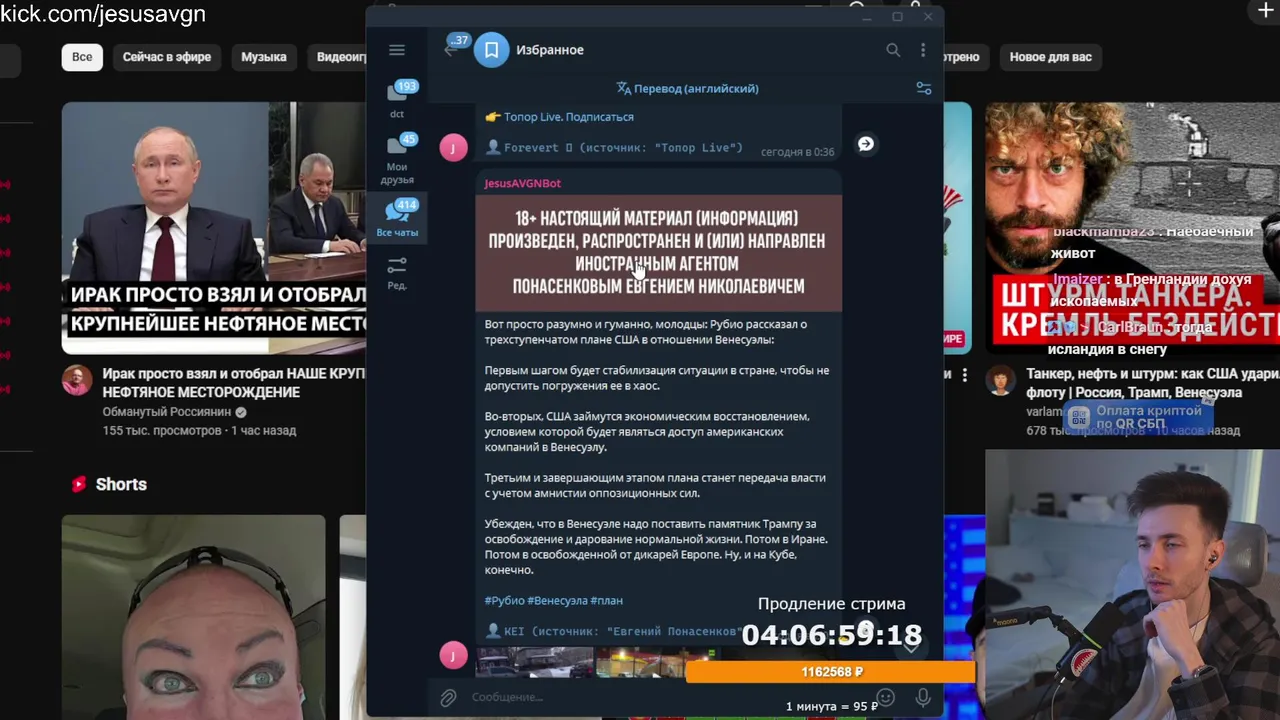Open the Ред. folder editor
This screenshot has height=720, width=1280.
point(397,272)
